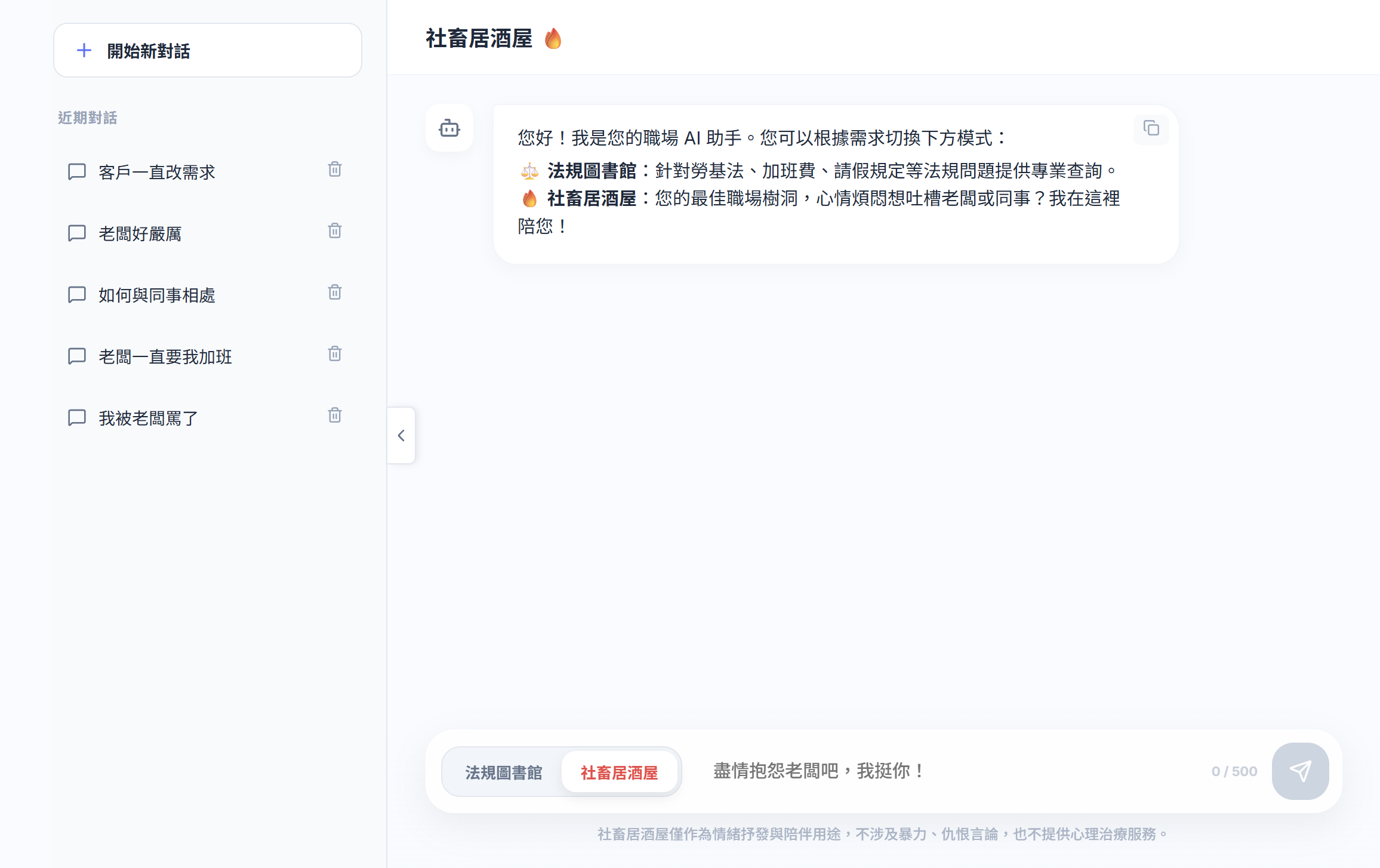Click trash icon beside 如何與同事相處
This screenshot has height=868, width=1380.
click(335, 293)
